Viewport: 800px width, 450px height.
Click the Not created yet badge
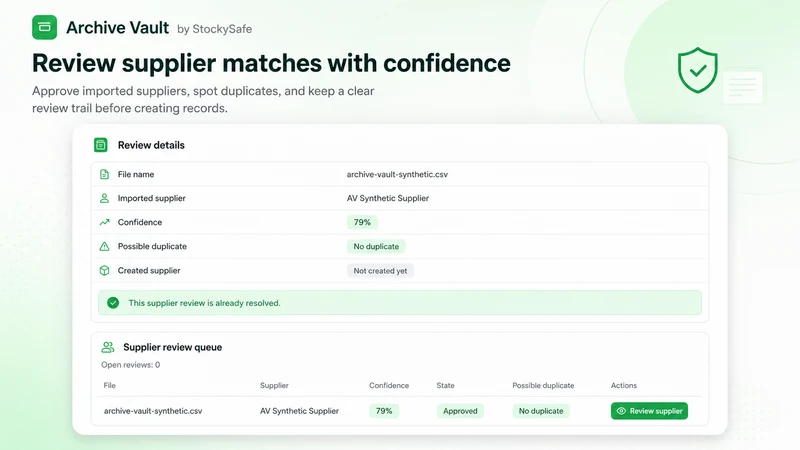click(x=380, y=271)
